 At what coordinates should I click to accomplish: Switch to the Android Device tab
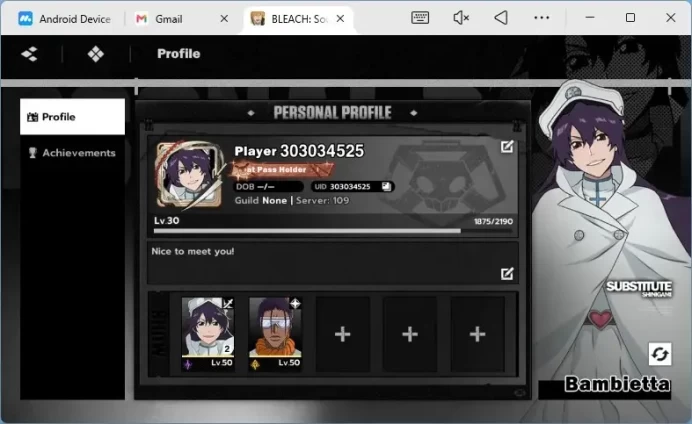tap(64, 19)
